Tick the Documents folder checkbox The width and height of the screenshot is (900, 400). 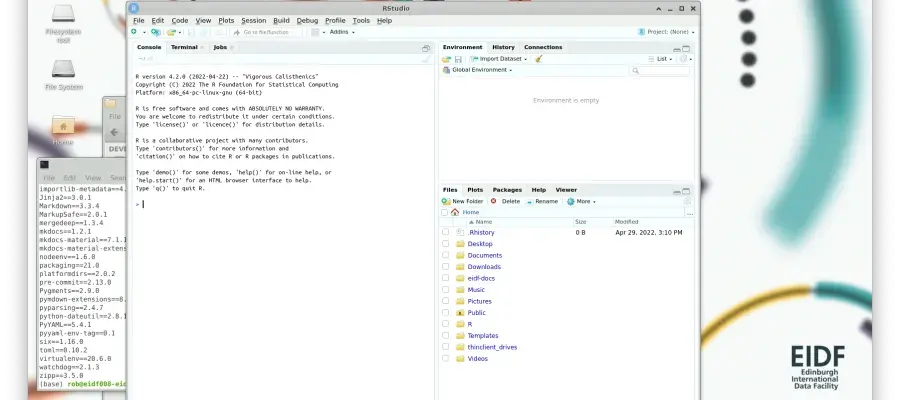tap(445, 255)
